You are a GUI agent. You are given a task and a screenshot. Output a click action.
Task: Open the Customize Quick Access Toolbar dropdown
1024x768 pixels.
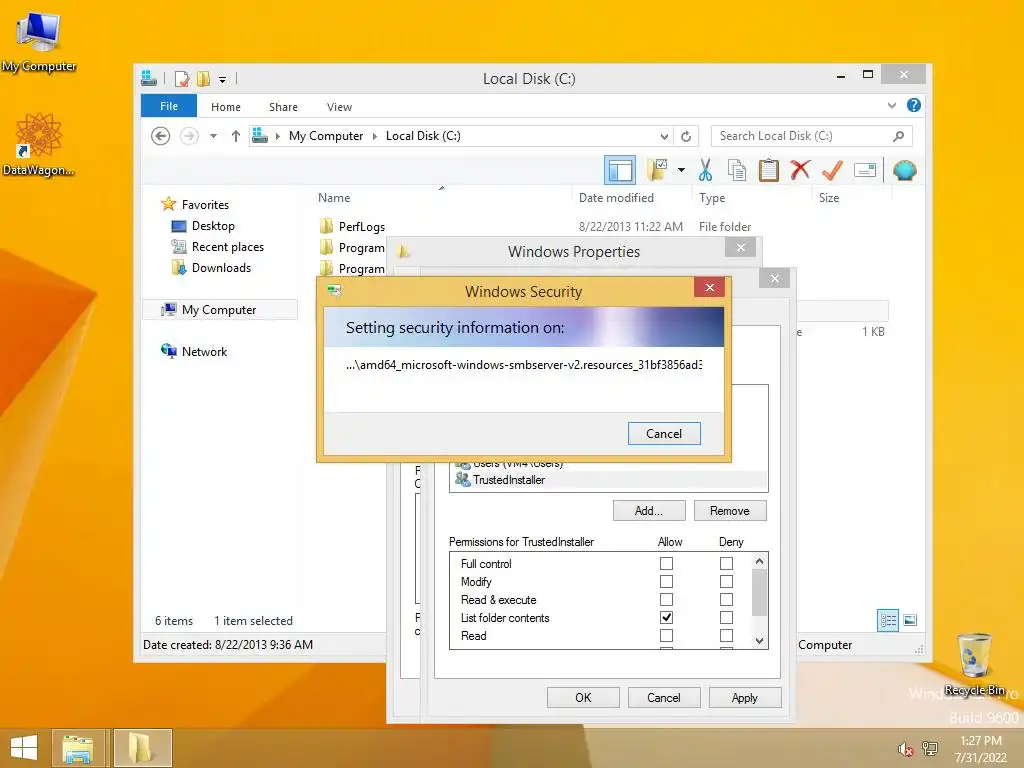(223, 80)
